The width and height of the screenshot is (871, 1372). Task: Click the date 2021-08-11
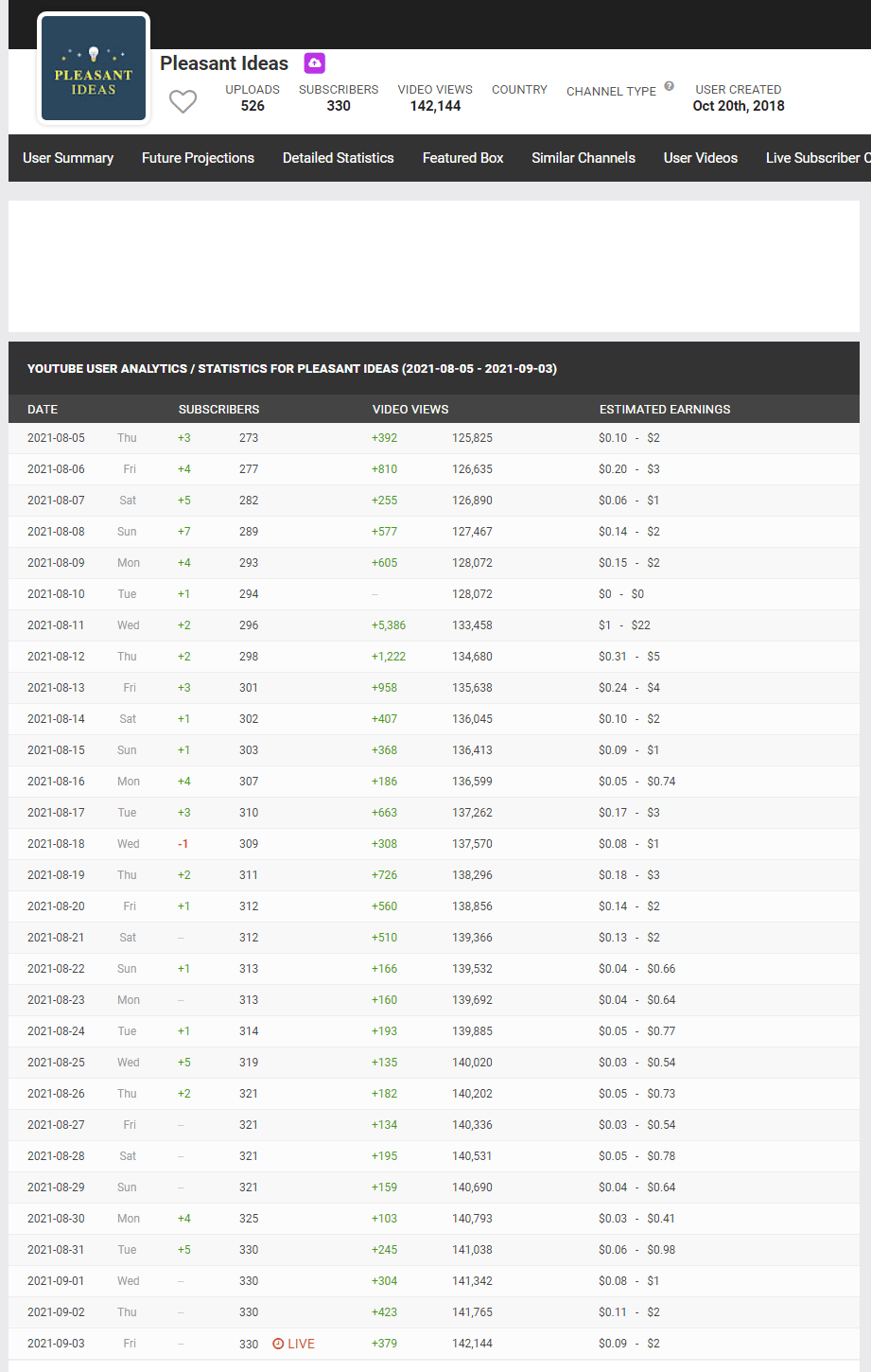(56, 625)
